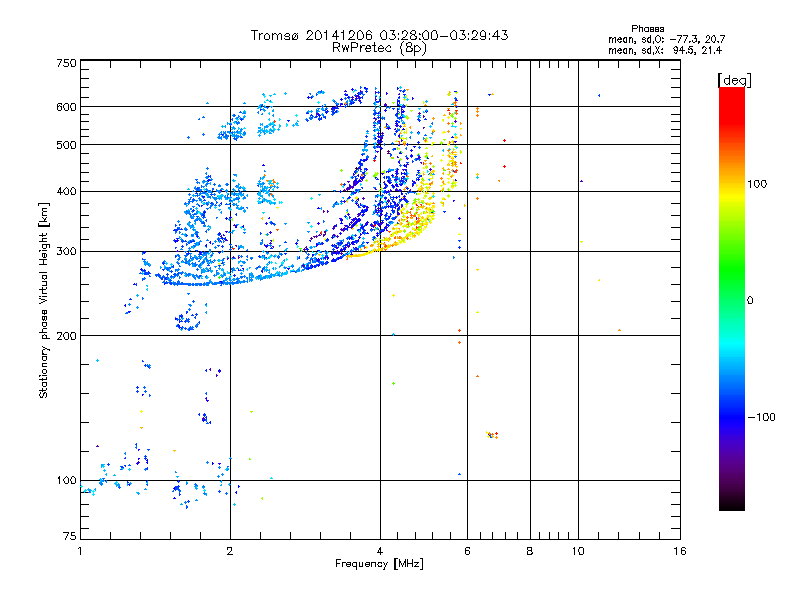
Task: Click the x-axis tick label '1'
Action: [80, 551]
